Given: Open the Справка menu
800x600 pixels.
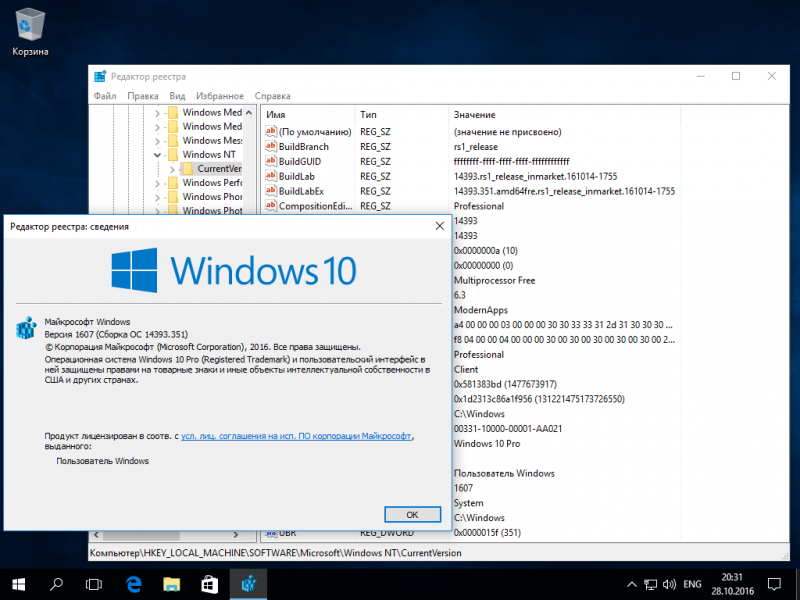Looking at the screenshot, I should click(272, 96).
